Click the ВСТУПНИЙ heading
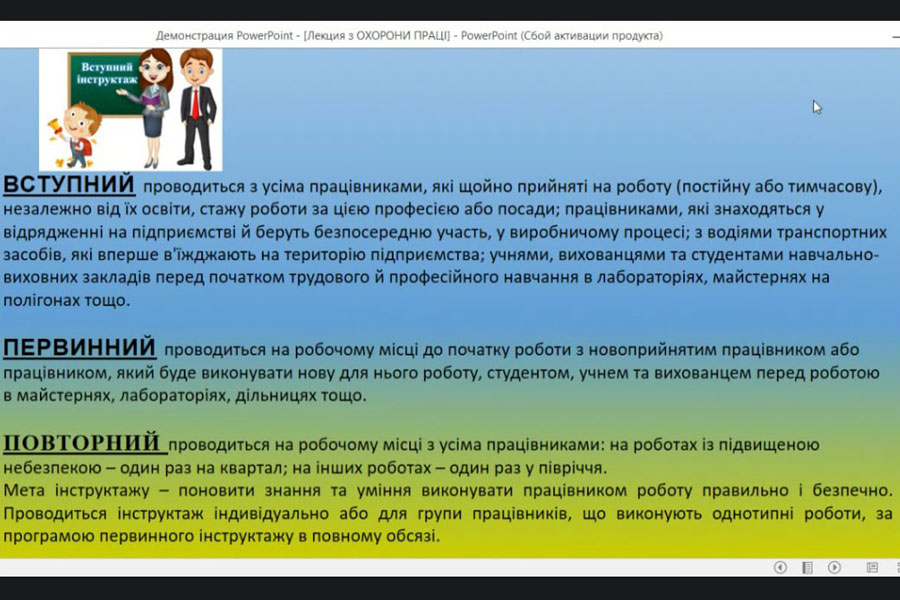The image size is (900, 600). click(69, 185)
